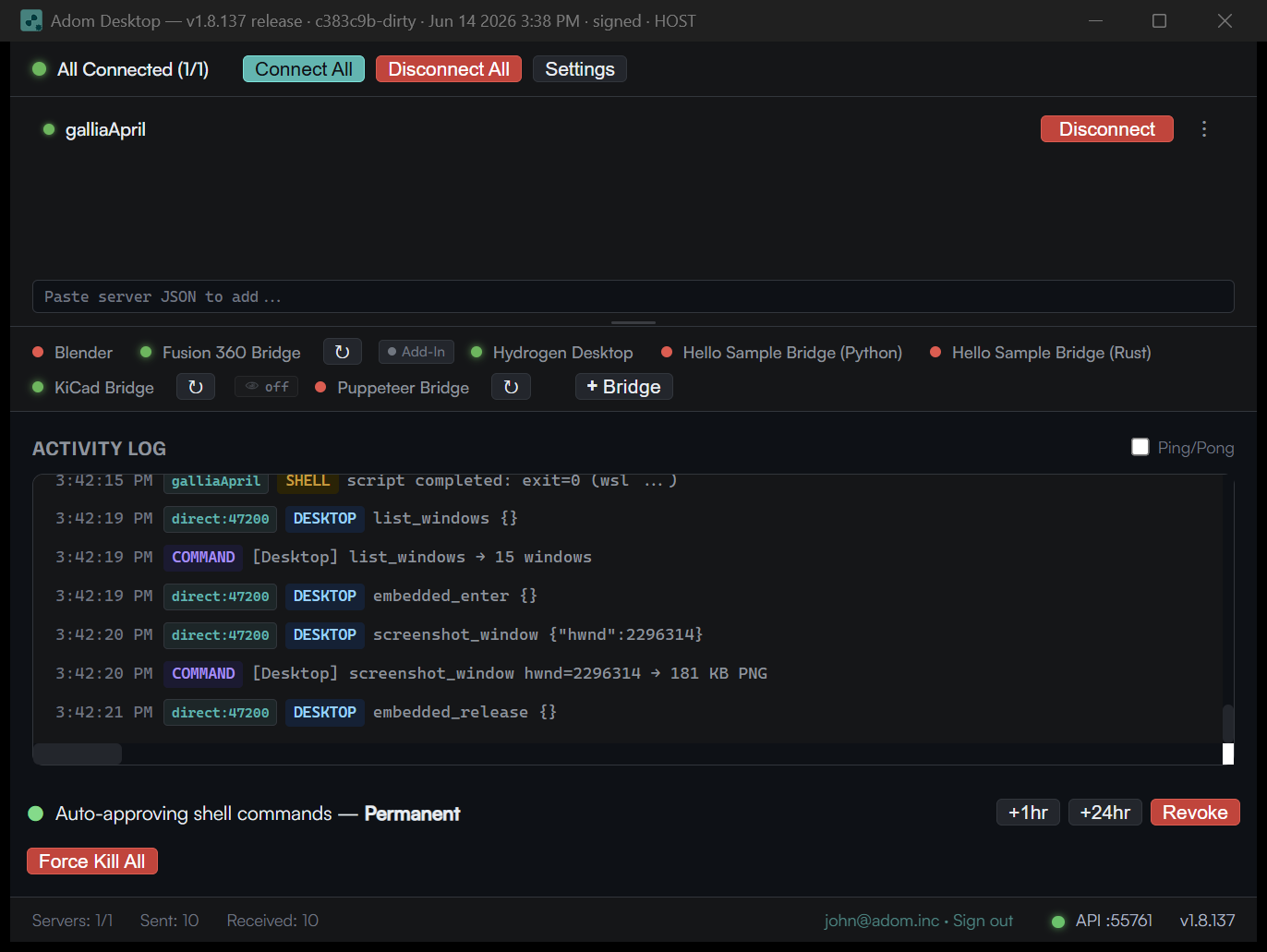The image size is (1267, 952).
Task: Select the Hello Sample Bridge (Rust) label
Action: click(1052, 353)
